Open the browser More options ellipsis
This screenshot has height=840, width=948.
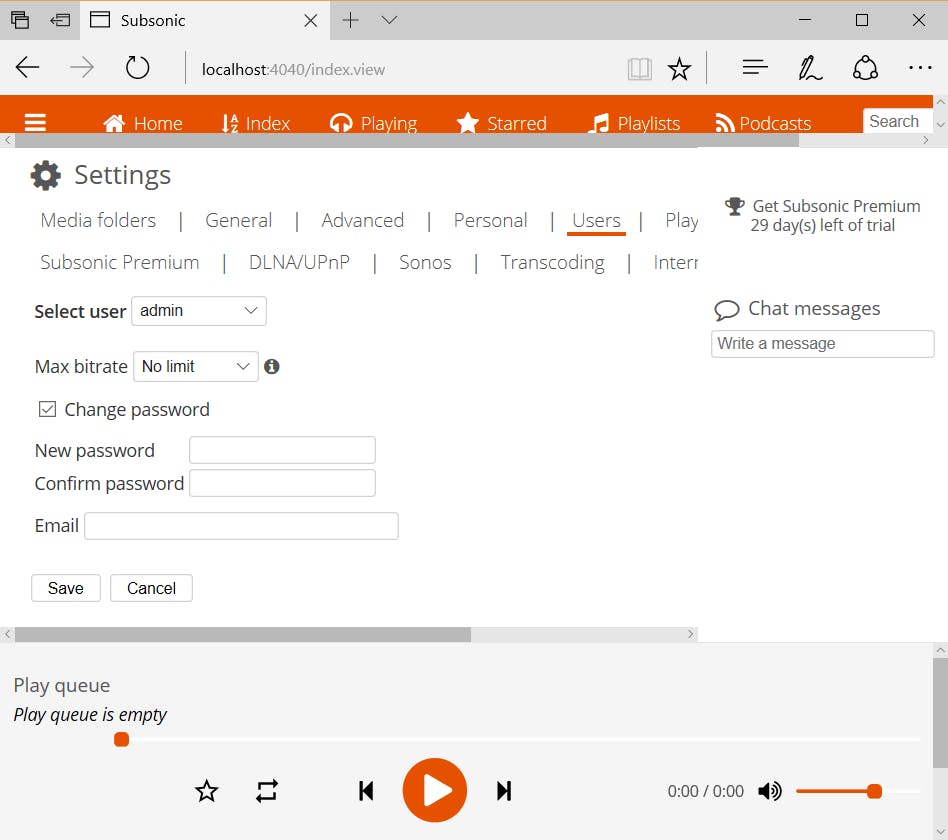pyautogui.click(x=920, y=68)
